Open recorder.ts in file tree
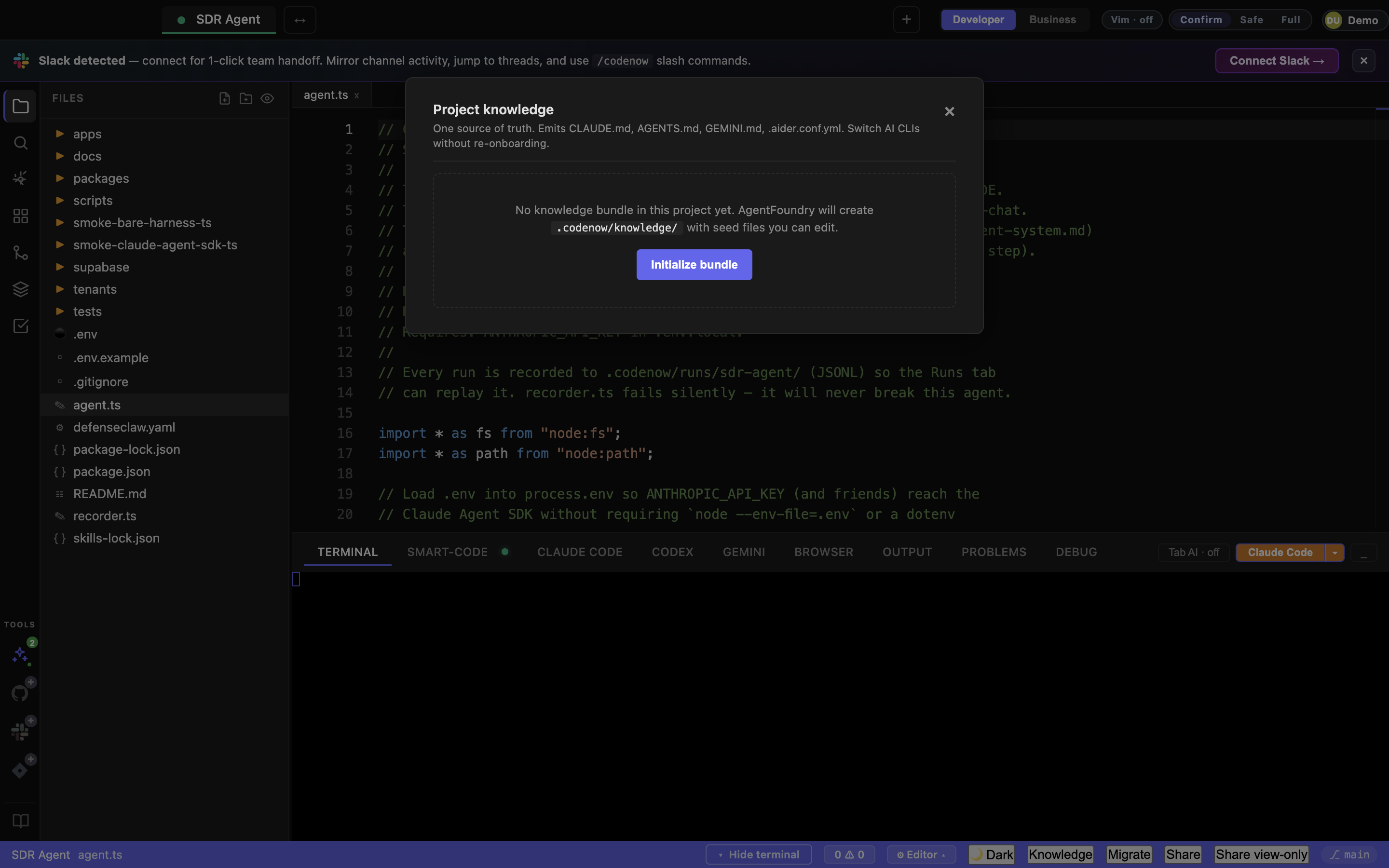 (163, 516)
